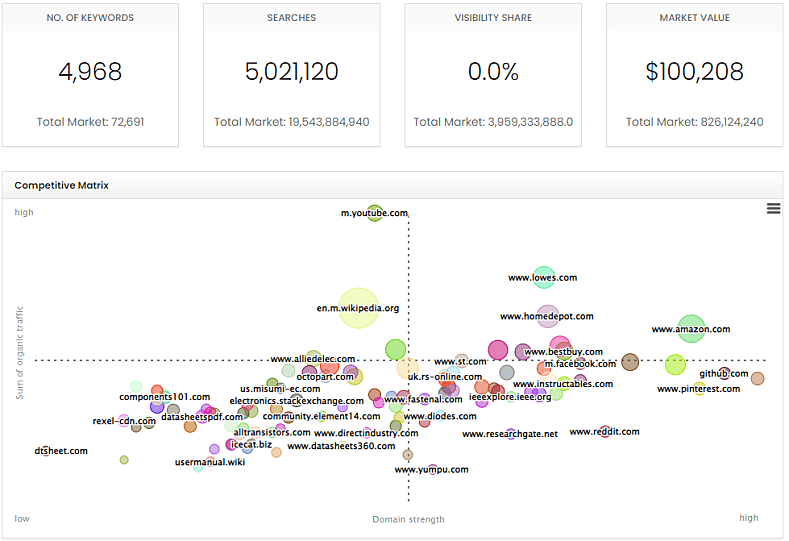
Task: Select the community.element14.com label
Action: (321, 416)
